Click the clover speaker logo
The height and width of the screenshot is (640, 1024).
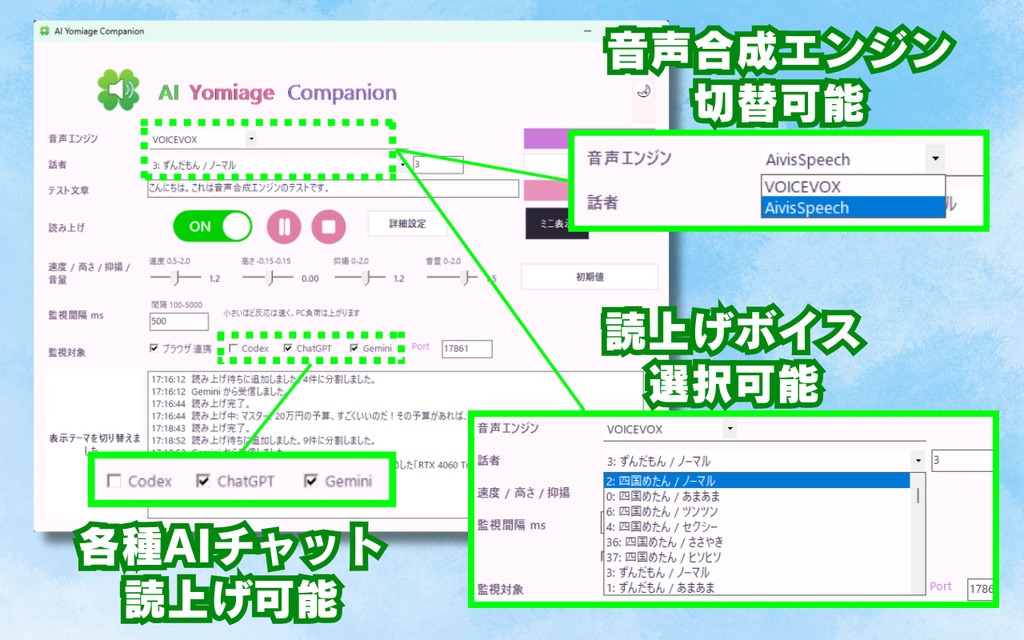[x=118, y=89]
